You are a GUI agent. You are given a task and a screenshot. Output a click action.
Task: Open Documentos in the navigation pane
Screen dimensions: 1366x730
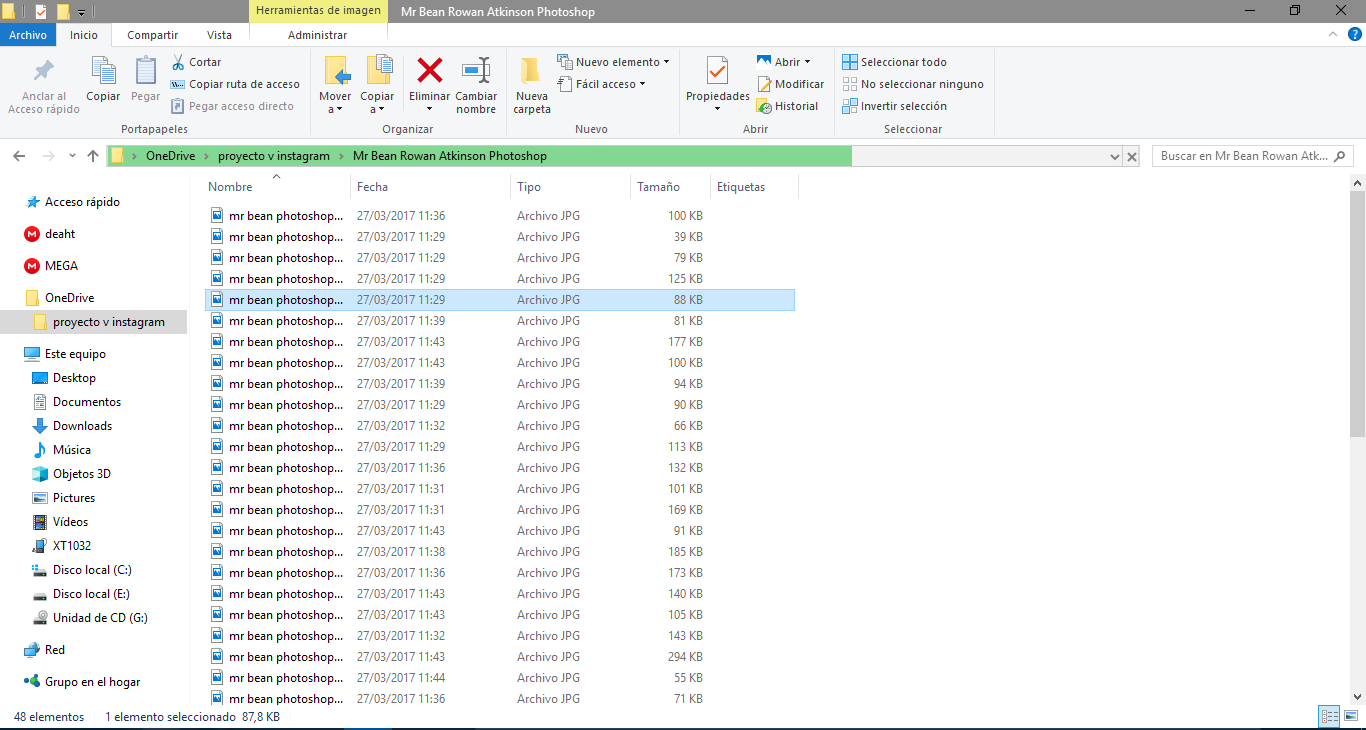[x=87, y=402]
